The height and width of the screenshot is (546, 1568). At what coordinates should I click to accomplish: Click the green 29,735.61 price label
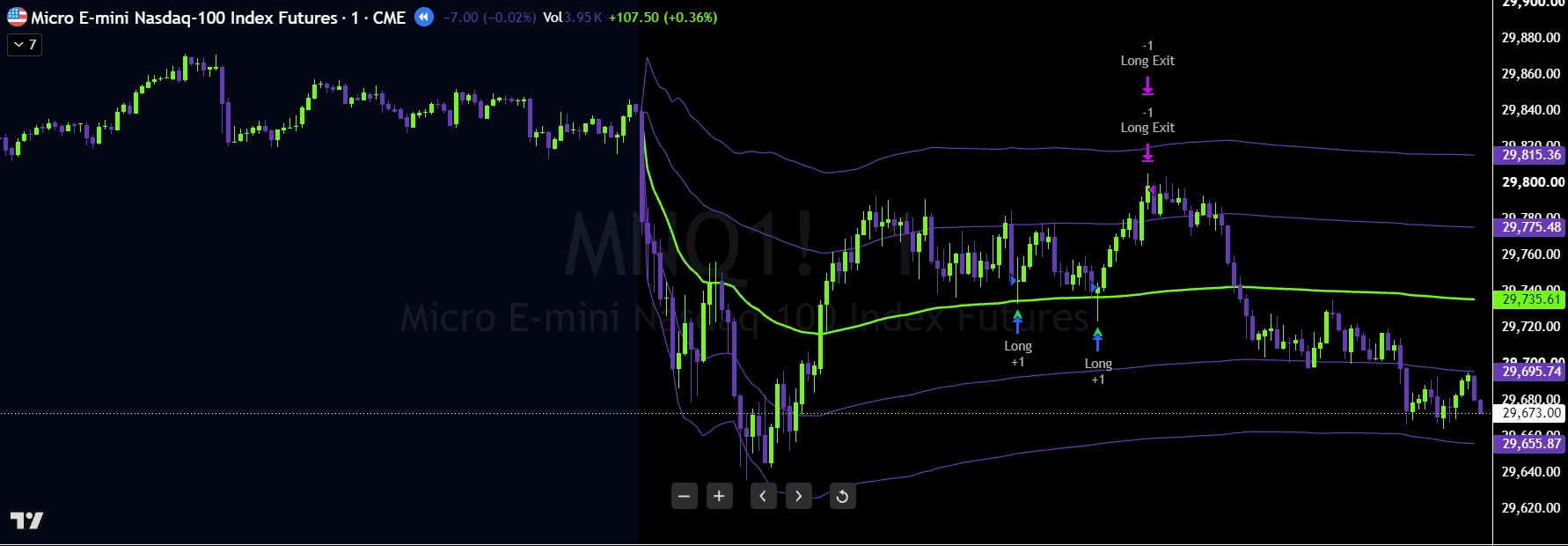click(x=1530, y=299)
